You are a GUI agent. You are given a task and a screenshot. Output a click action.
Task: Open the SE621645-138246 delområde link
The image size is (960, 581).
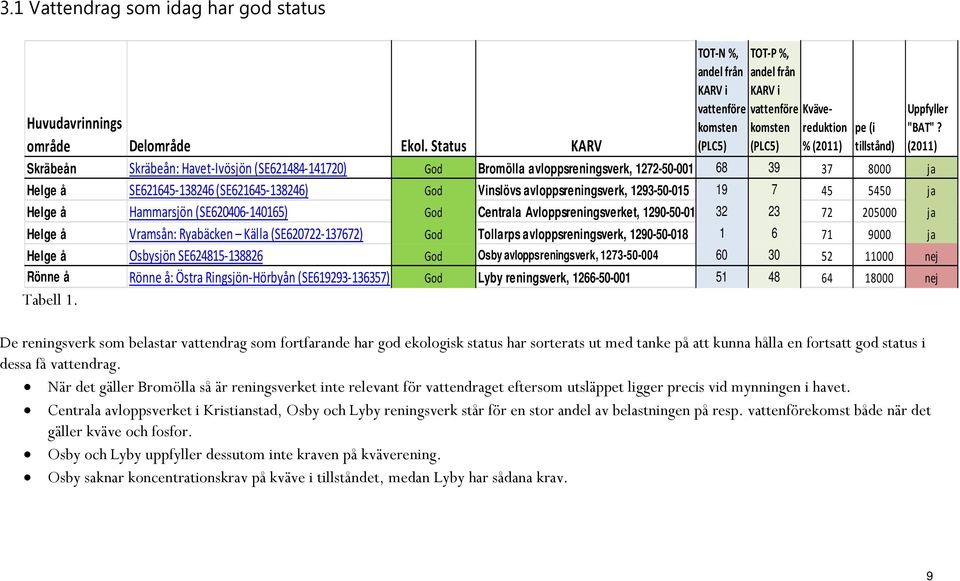coord(219,190)
